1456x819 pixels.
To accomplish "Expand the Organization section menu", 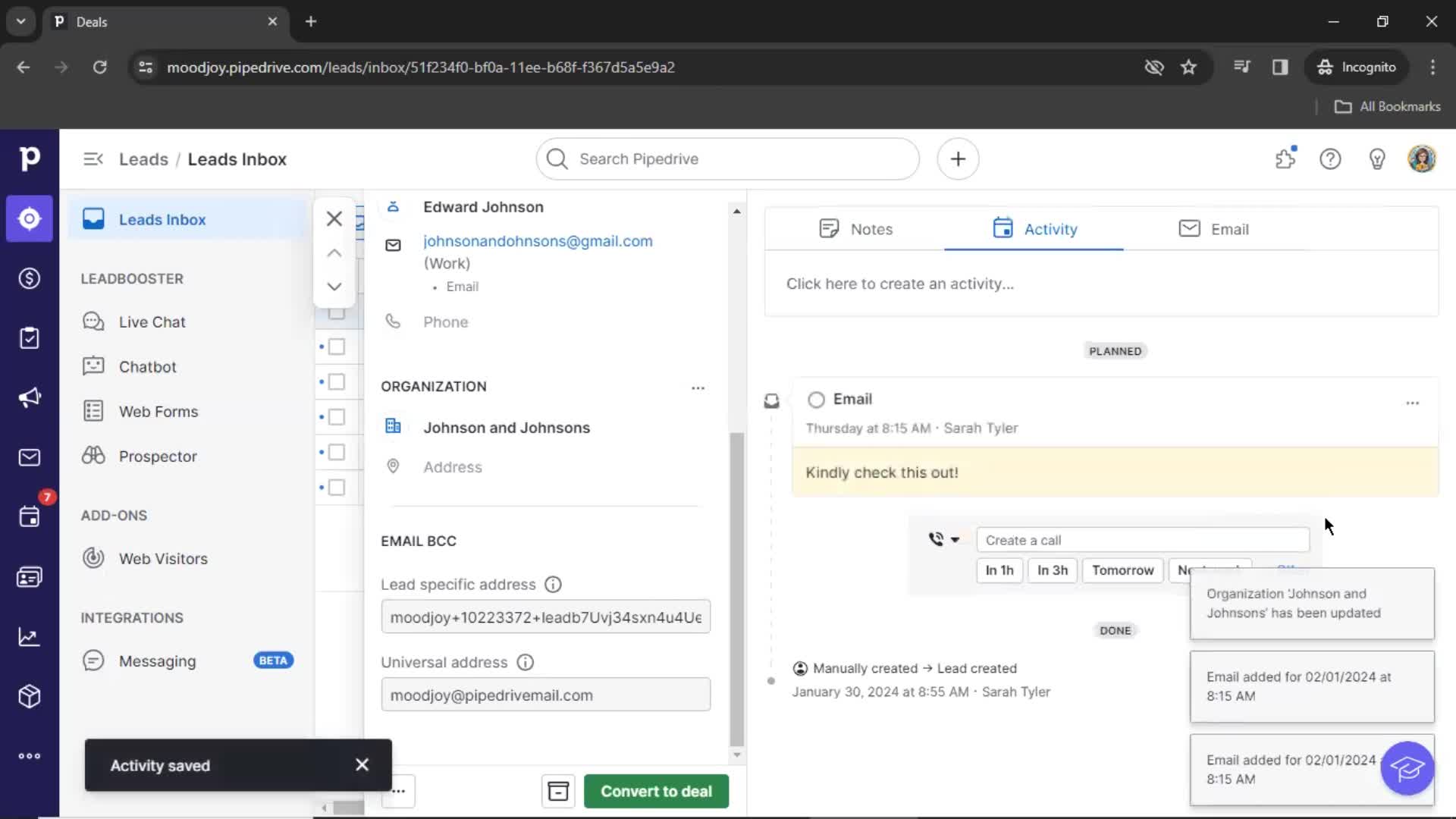I will 697,387.
